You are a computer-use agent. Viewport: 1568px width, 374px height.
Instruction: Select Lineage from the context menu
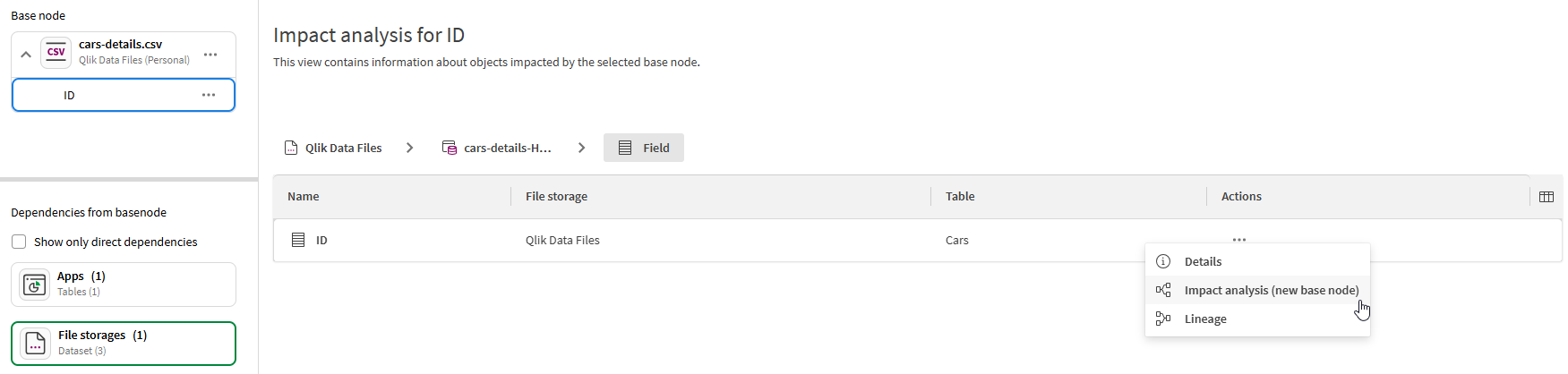tap(1205, 319)
